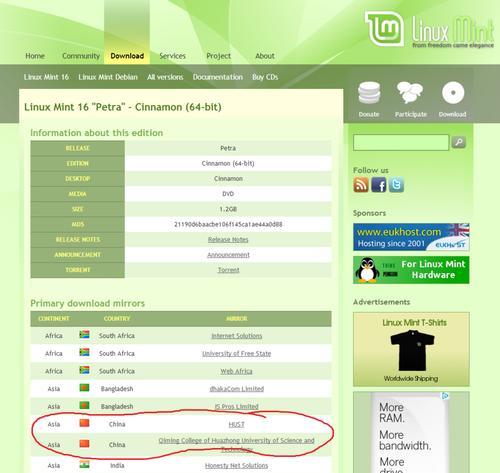
Task: Click the Cinnamon (64-bit) edition value
Action: click(228, 163)
